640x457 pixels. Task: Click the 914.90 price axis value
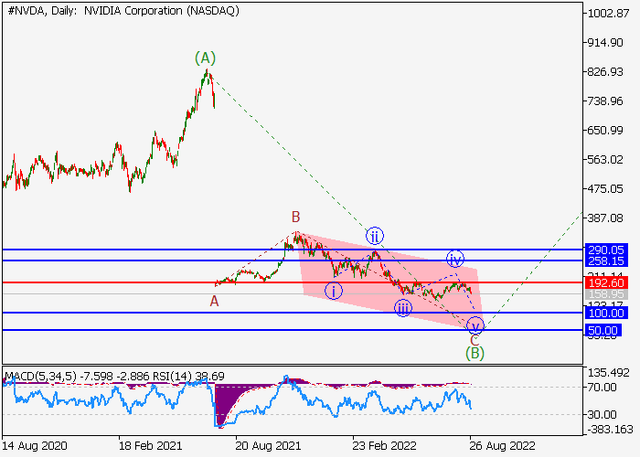tap(605, 42)
